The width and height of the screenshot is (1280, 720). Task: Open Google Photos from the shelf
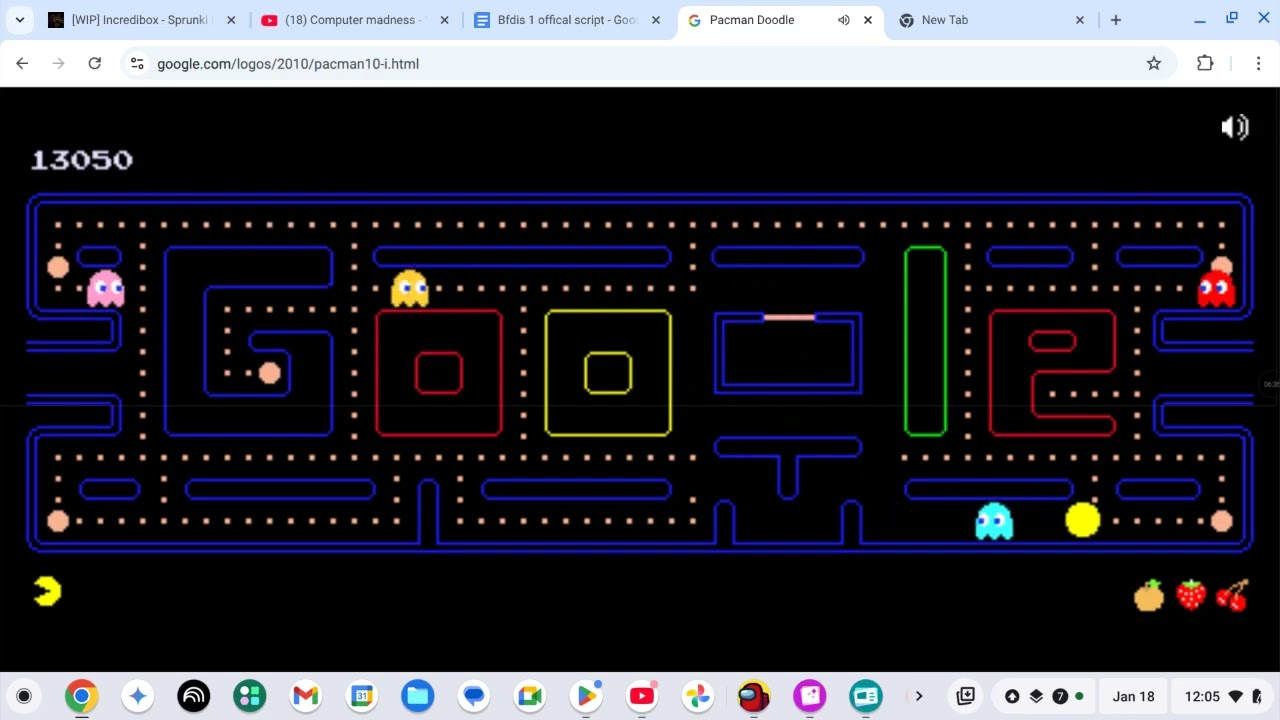click(x=698, y=696)
